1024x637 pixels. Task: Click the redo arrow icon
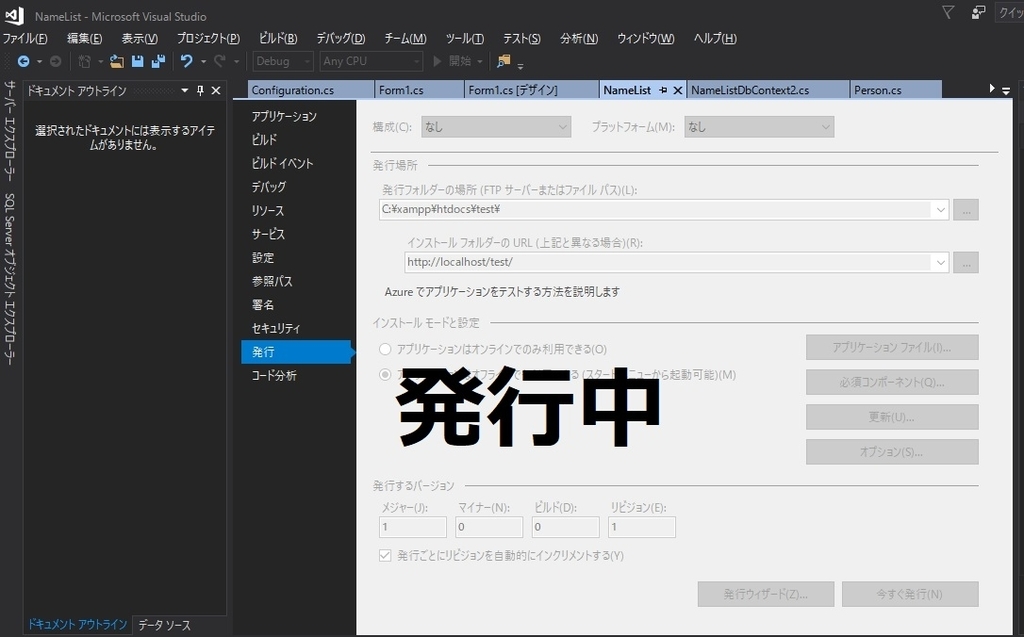click(x=221, y=61)
